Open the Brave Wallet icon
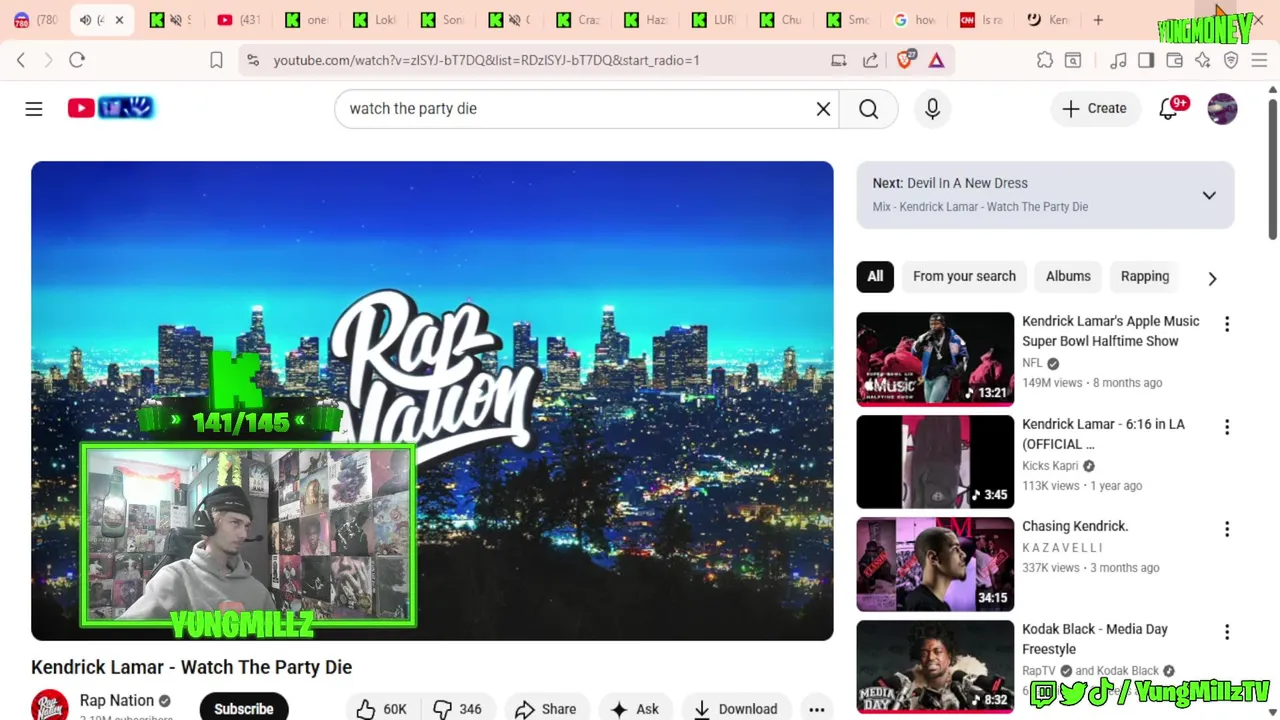The height and width of the screenshot is (720, 1280). [1175, 60]
